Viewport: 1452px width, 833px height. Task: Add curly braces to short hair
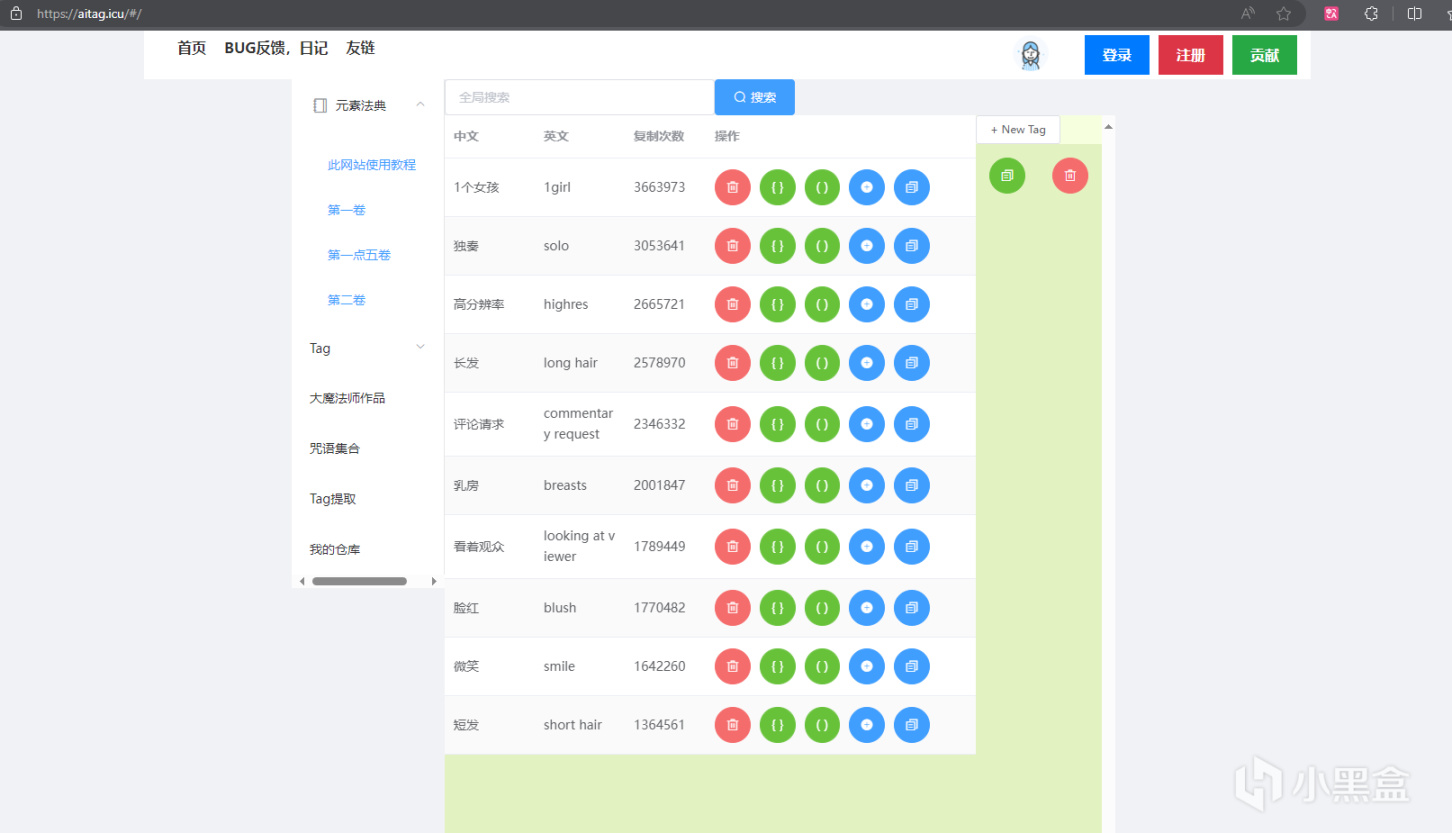point(777,725)
